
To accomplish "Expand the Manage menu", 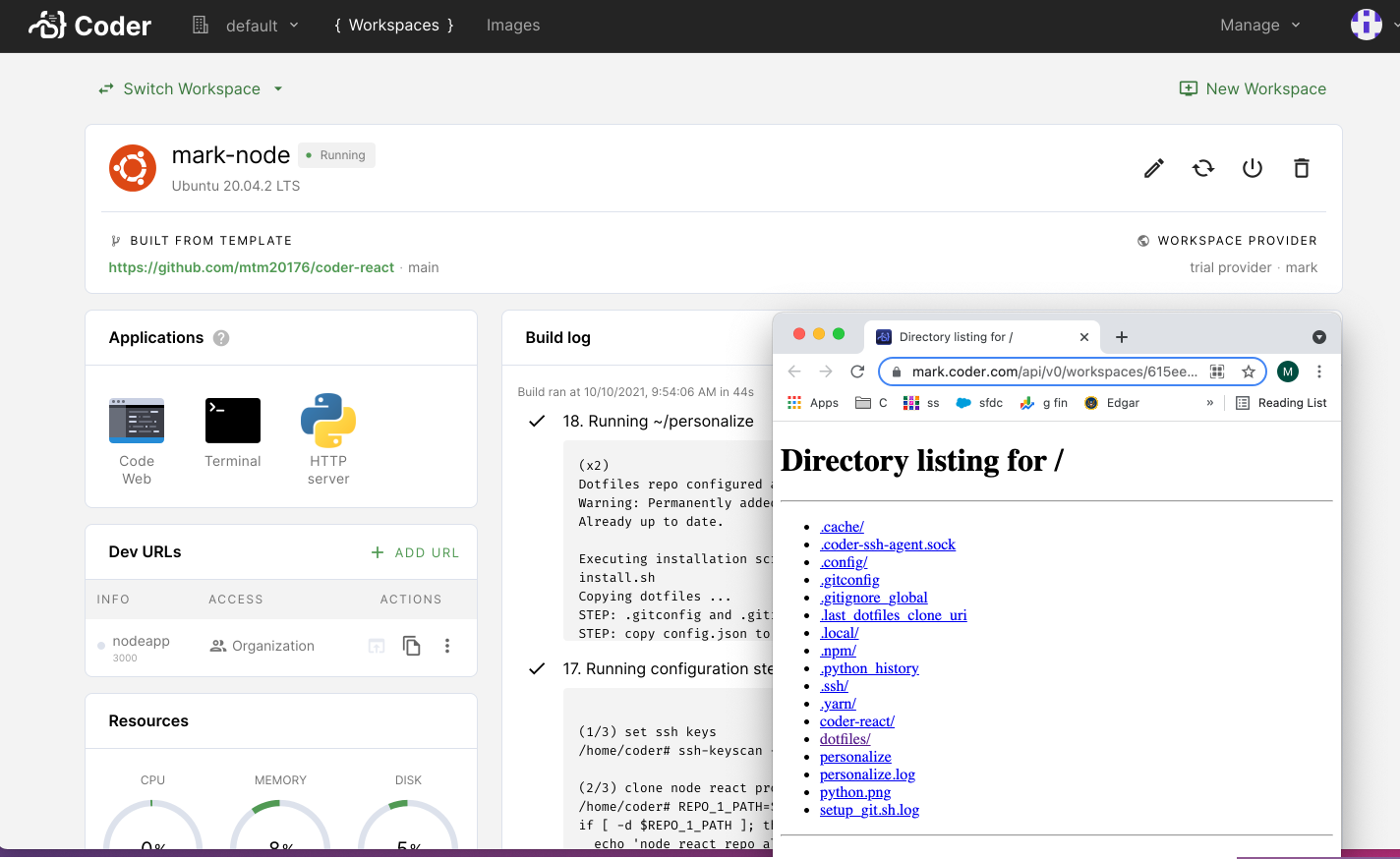I will (1260, 26).
